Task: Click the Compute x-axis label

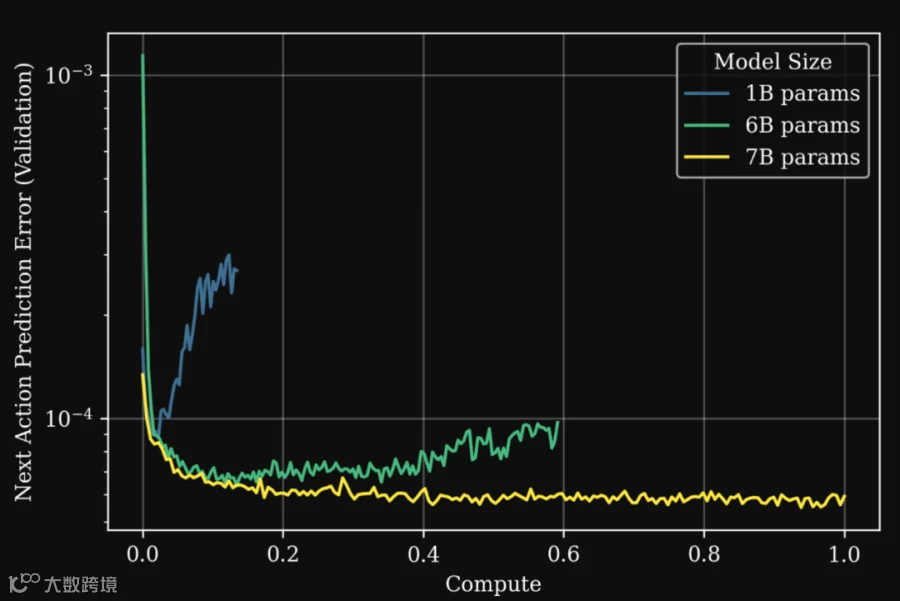Action: [493, 584]
